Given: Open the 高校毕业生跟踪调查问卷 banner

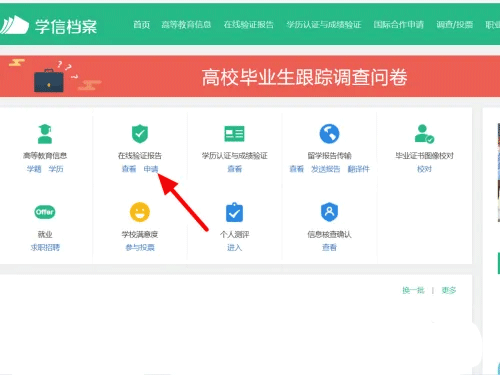Looking at the screenshot, I should [x=250, y=77].
